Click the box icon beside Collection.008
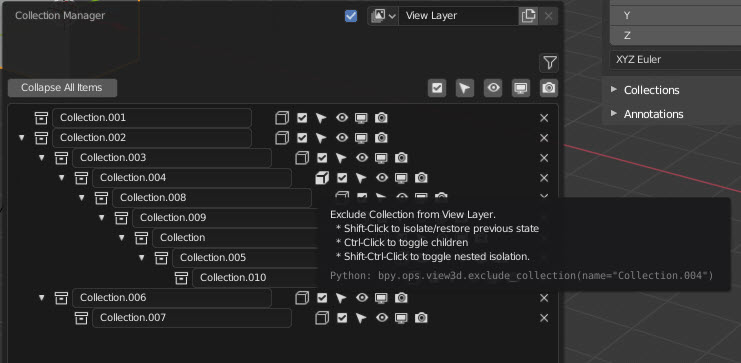Screen dimensions: 741x363 pos(101,198)
